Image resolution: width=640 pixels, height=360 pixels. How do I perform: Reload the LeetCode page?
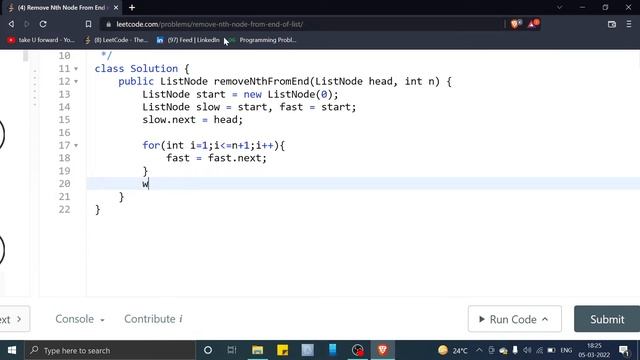(43, 24)
